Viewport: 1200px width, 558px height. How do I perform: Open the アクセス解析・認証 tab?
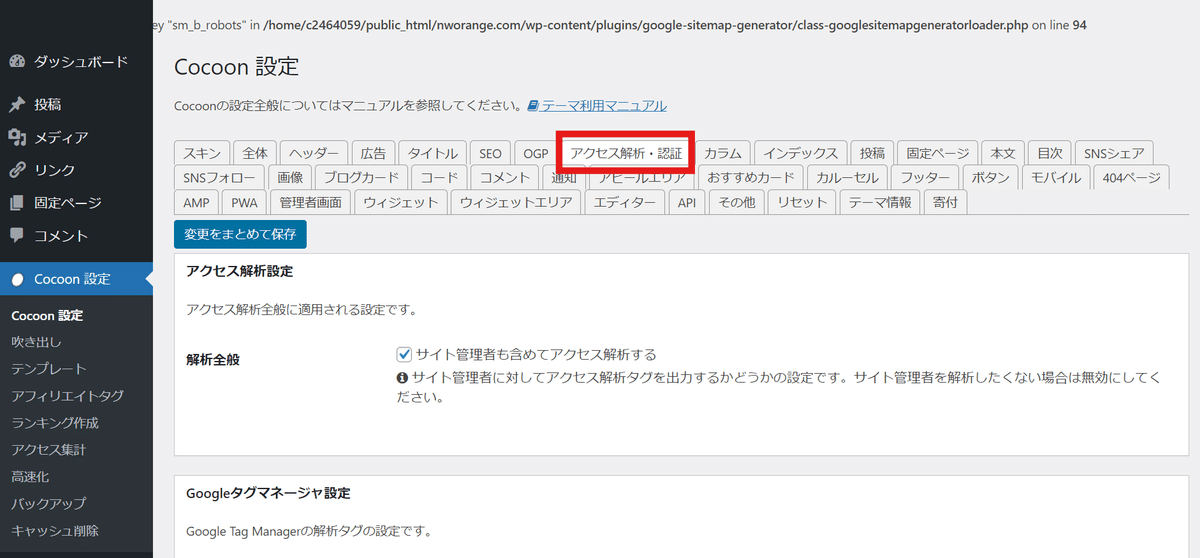626,153
